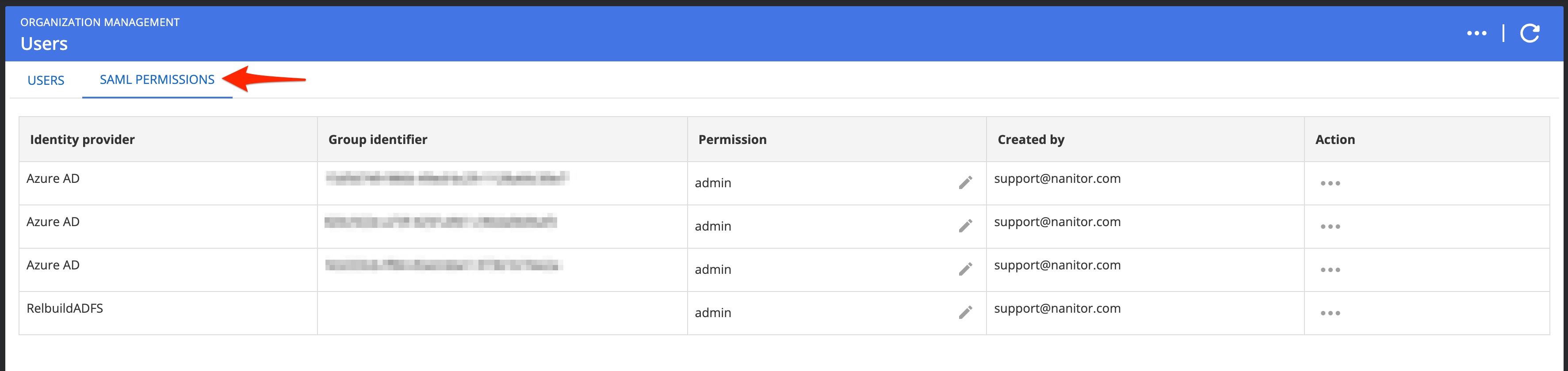
Task: Open action menu for first Azure AD row
Action: point(1330,183)
